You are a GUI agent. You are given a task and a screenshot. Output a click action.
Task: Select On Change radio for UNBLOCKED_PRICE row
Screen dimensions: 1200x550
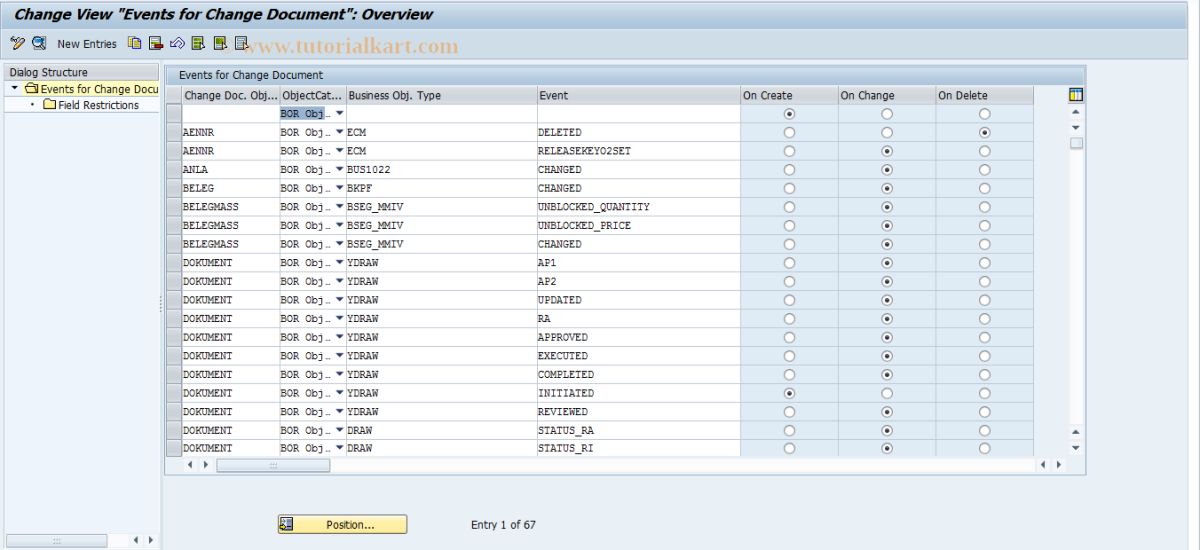[887, 225]
